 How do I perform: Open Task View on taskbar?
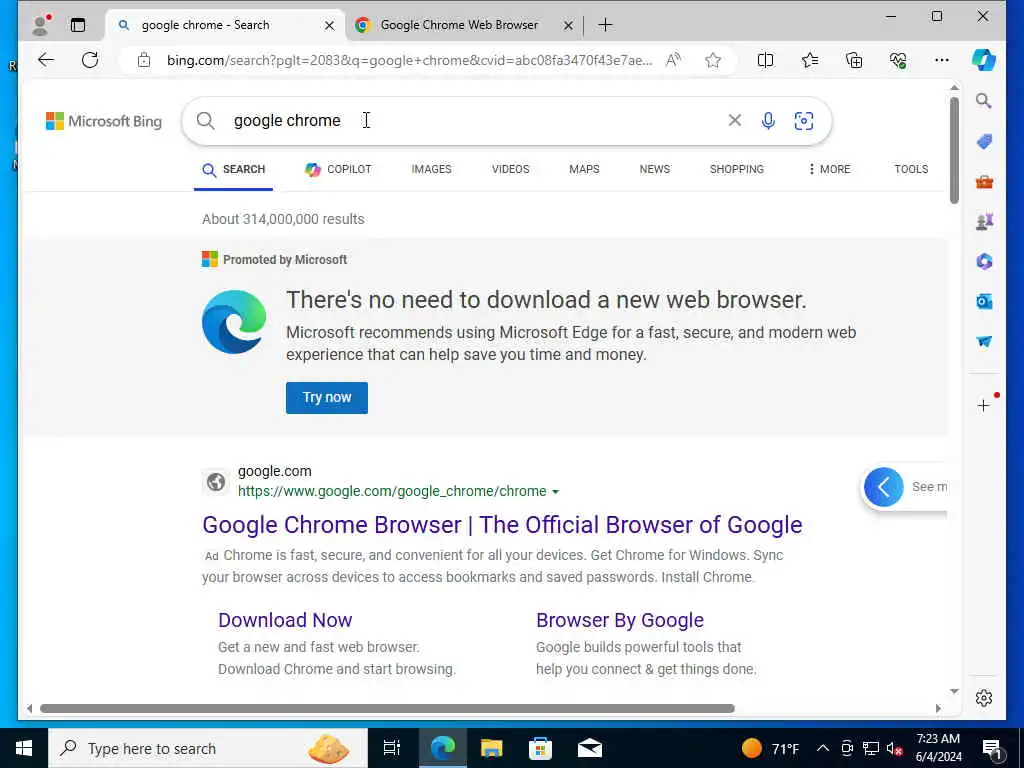pyautogui.click(x=392, y=748)
